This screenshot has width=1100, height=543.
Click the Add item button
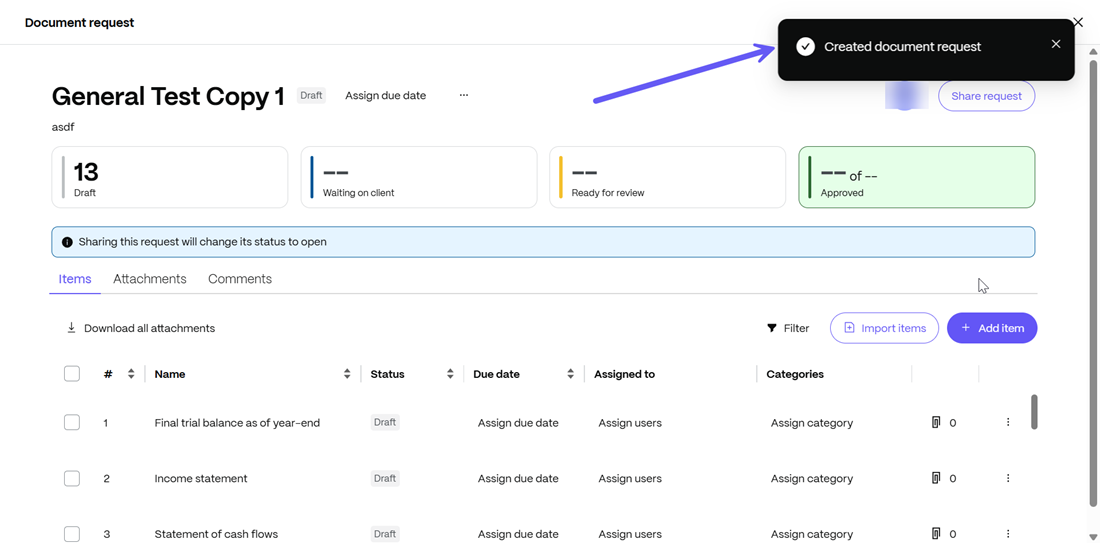(x=992, y=328)
